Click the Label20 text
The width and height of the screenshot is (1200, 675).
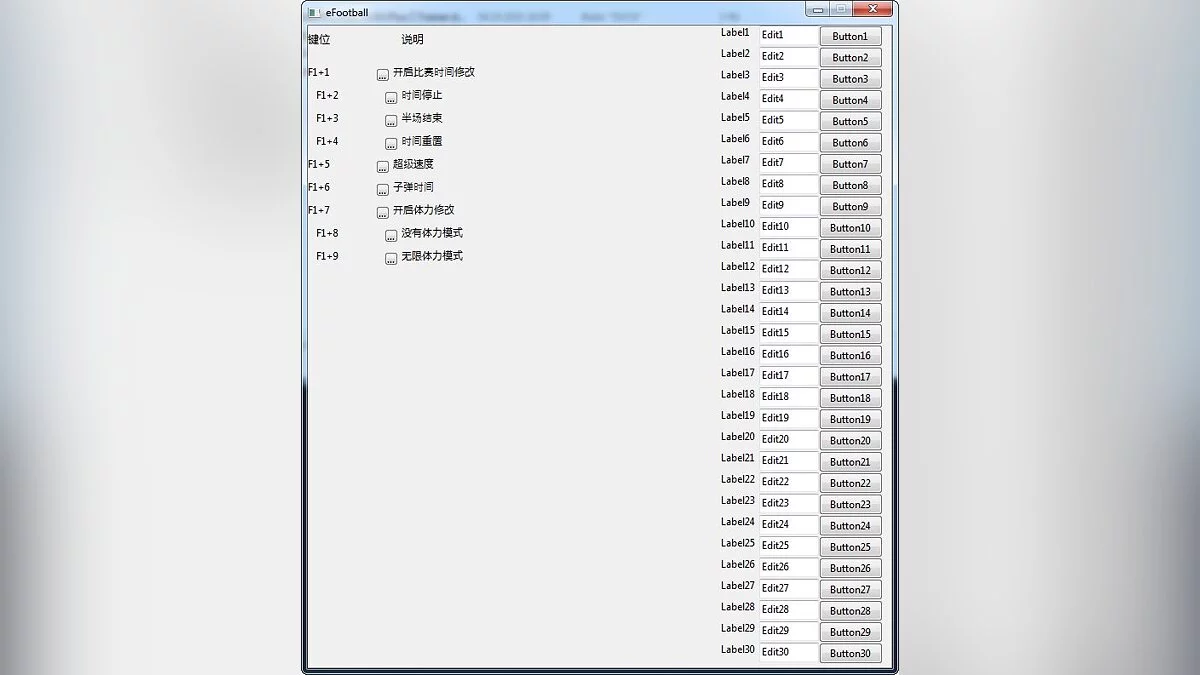pos(738,437)
